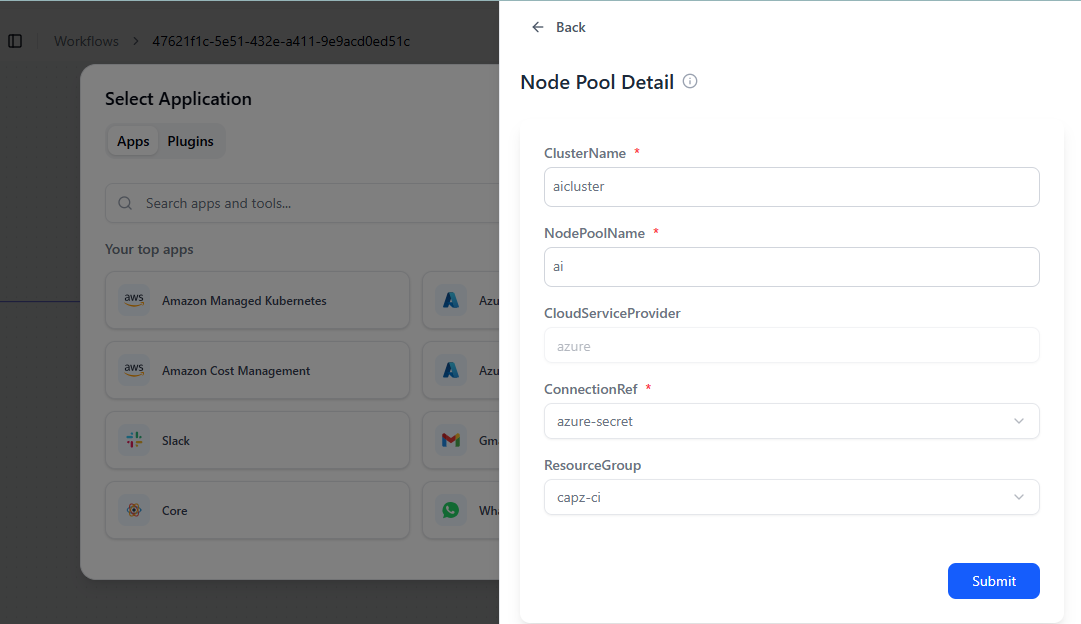Expand the ConnectionRef dropdown chevron

click(x=1018, y=421)
